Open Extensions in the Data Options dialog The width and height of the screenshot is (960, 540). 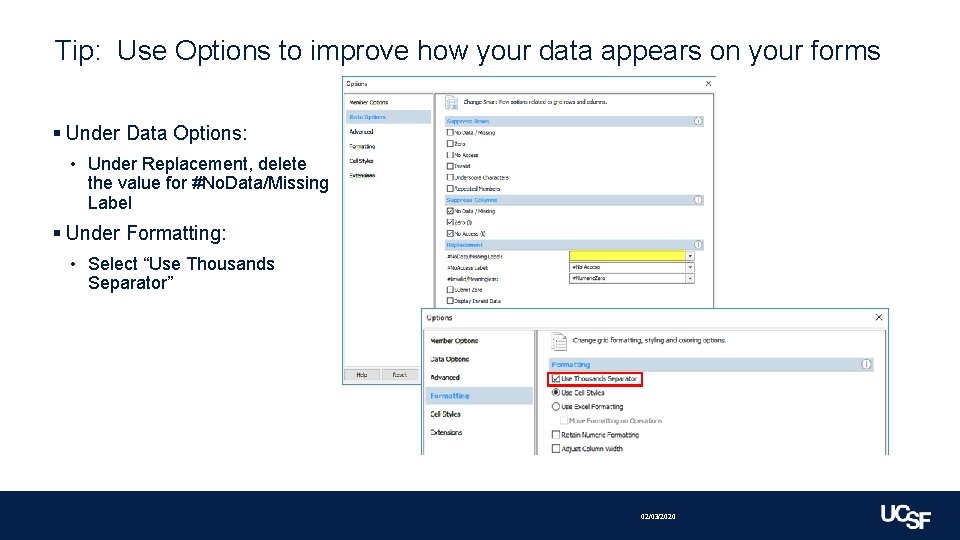coord(362,175)
